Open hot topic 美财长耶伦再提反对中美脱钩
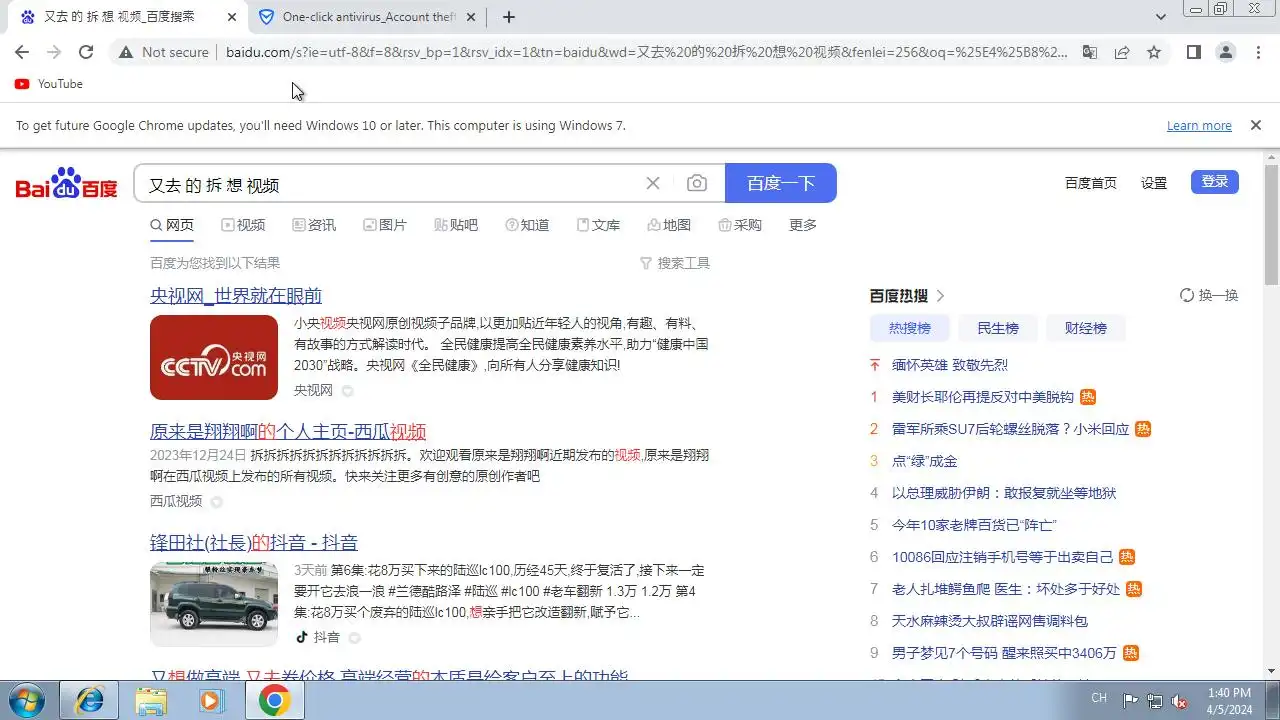 pyautogui.click(x=983, y=397)
